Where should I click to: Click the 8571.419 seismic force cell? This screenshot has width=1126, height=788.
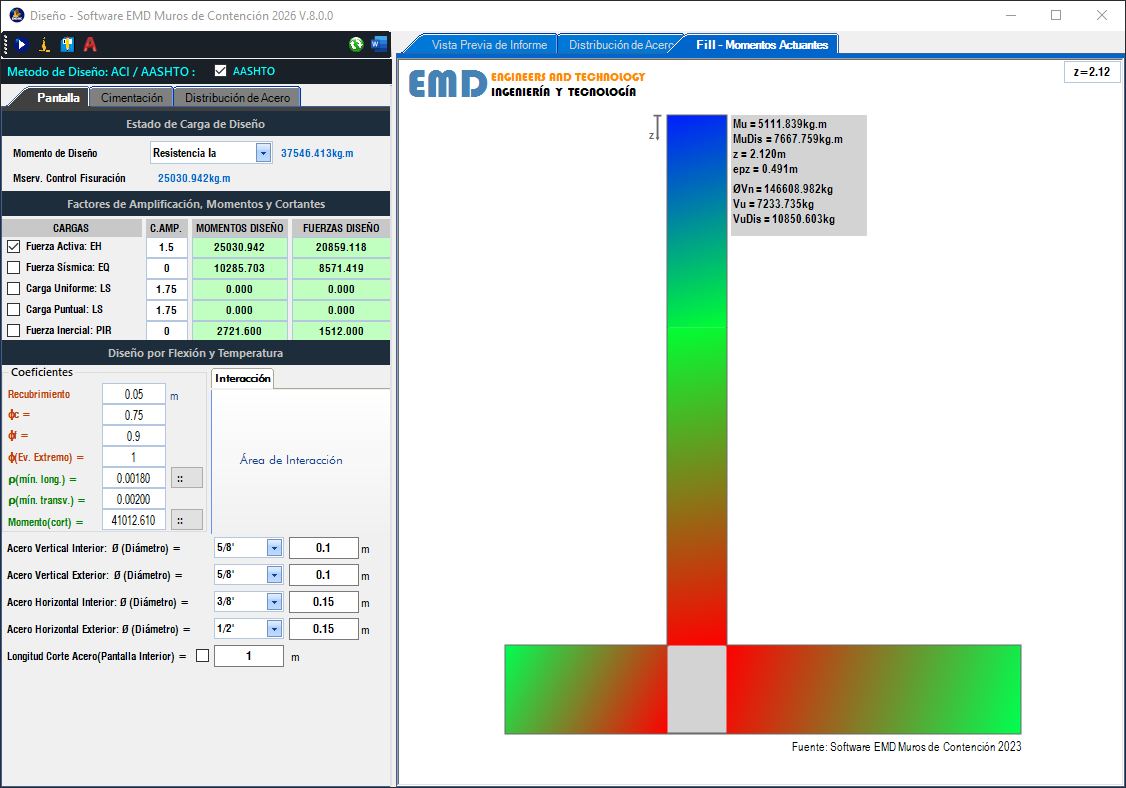[x=341, y=268]
